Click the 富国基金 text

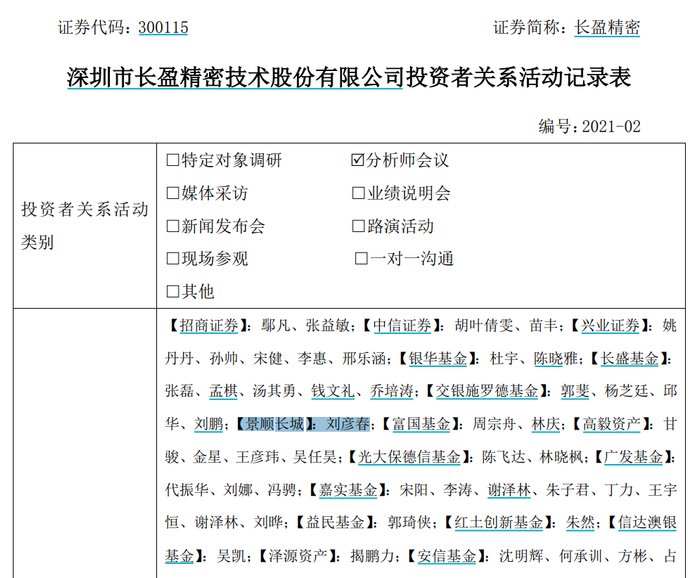point(421,424)
